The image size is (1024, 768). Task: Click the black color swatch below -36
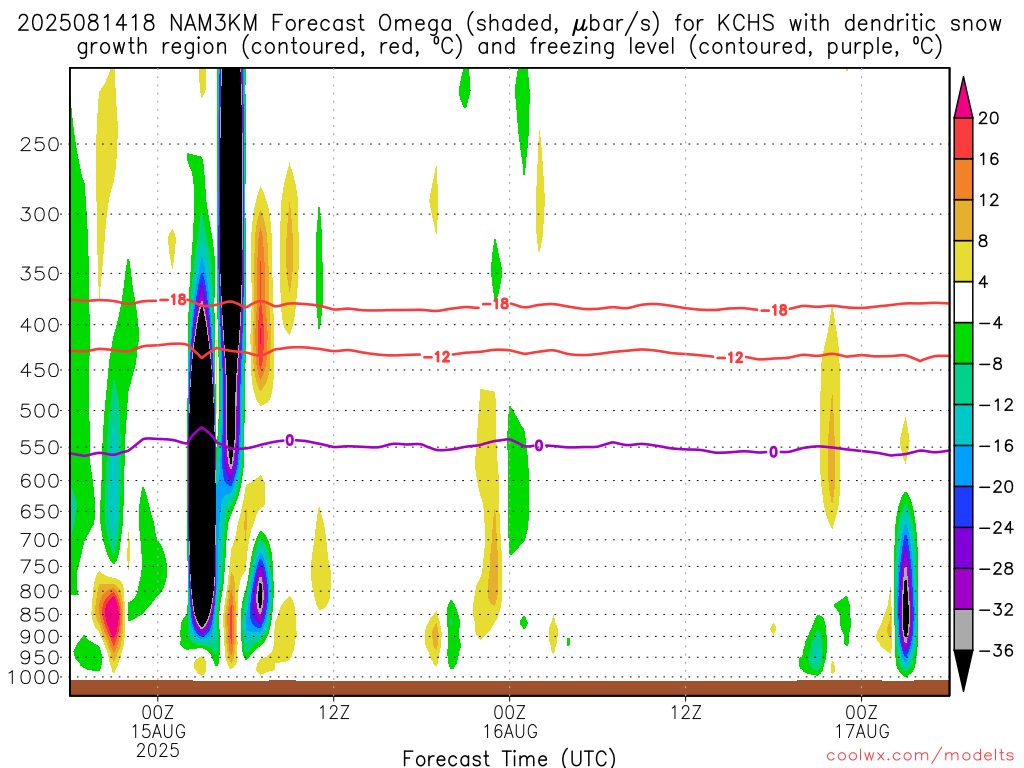(963, 671)
